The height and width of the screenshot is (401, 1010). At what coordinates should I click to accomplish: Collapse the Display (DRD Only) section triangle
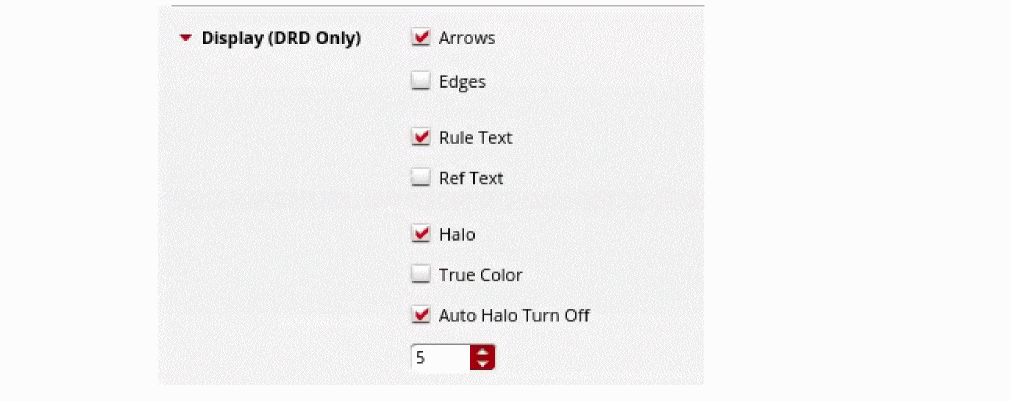click(x=185, y=39)
